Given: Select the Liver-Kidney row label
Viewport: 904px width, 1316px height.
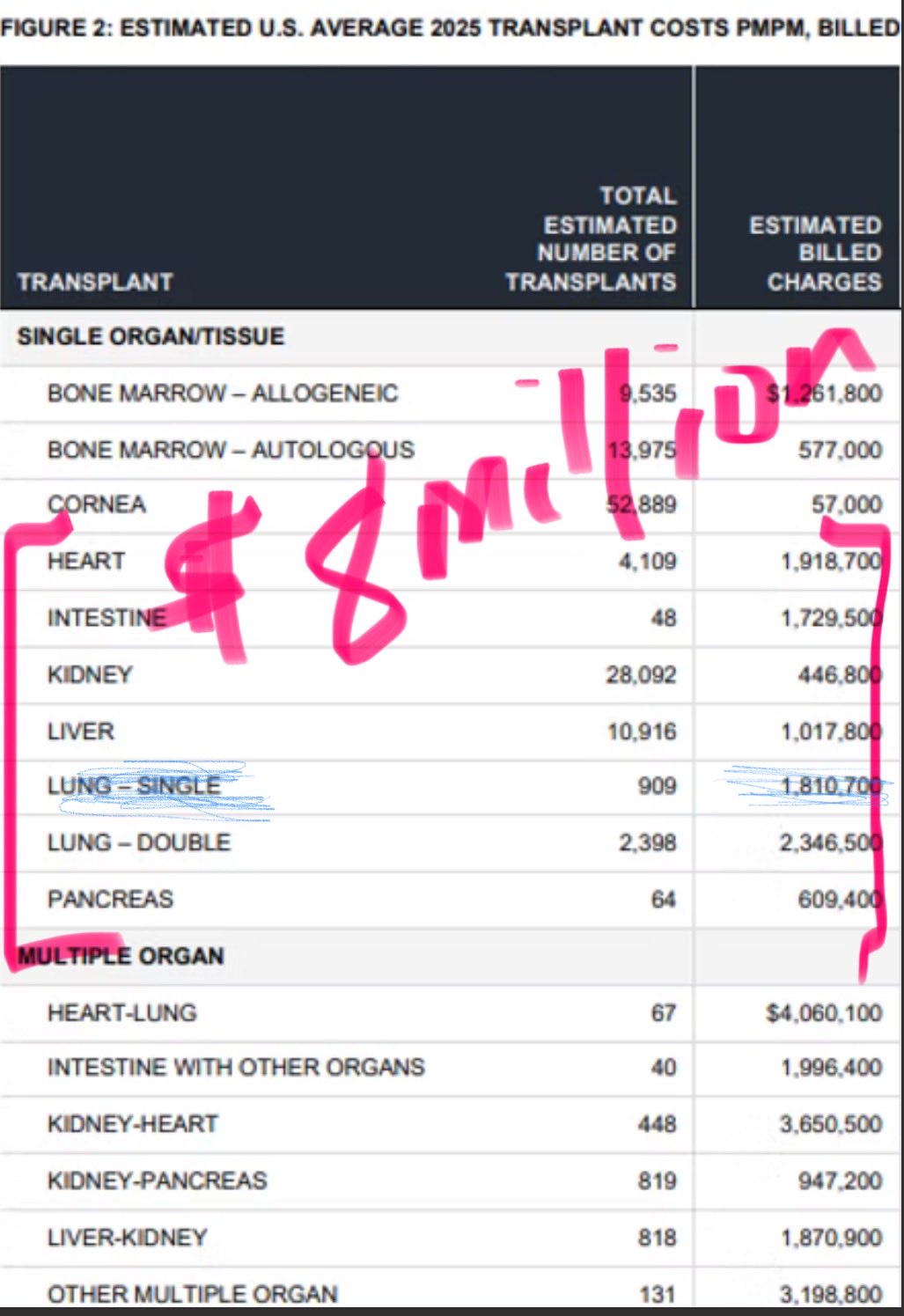Looking at the screenshot, I should coord(128,1238).
